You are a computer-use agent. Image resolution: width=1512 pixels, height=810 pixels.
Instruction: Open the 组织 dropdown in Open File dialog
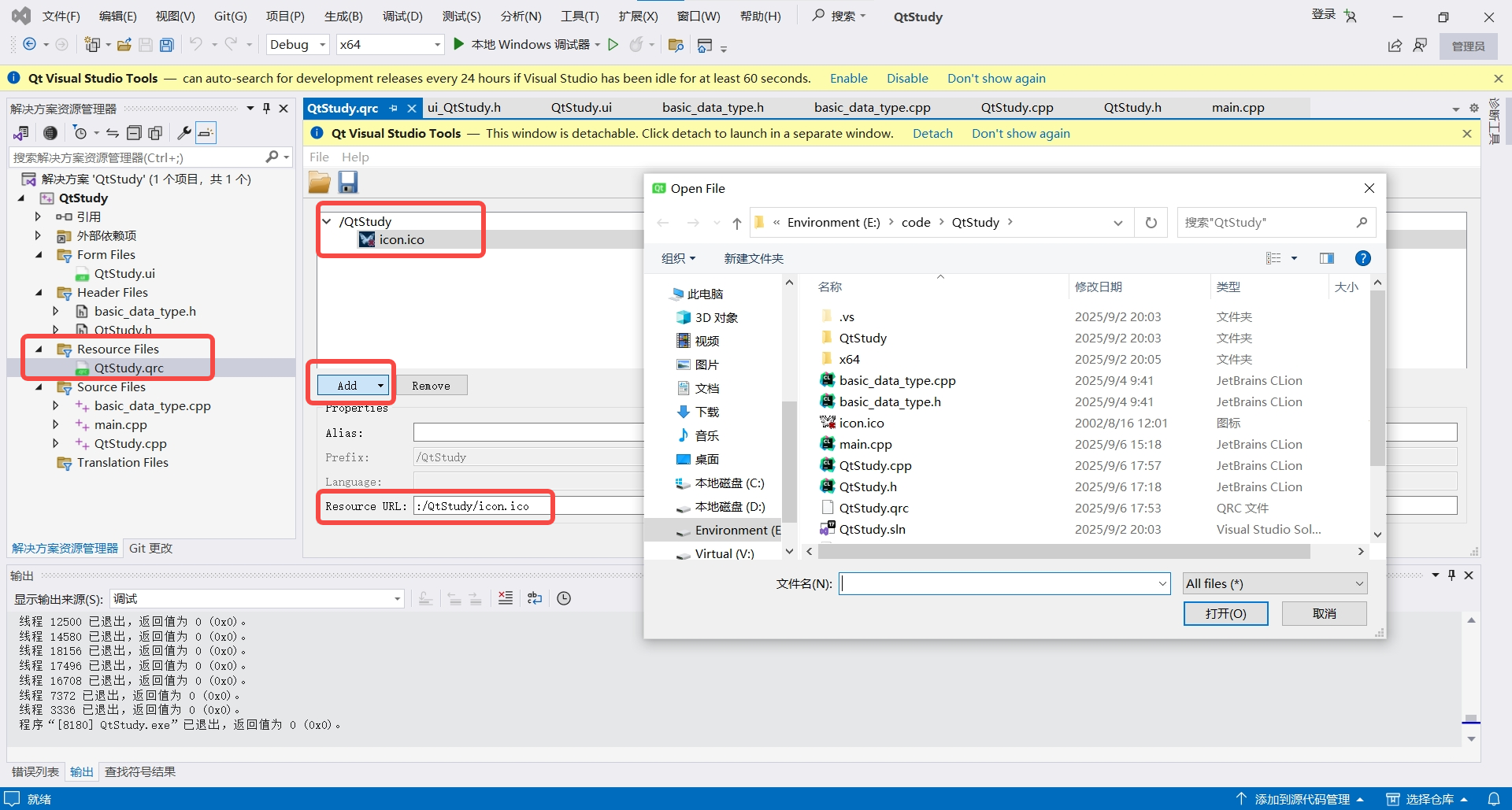678,258
